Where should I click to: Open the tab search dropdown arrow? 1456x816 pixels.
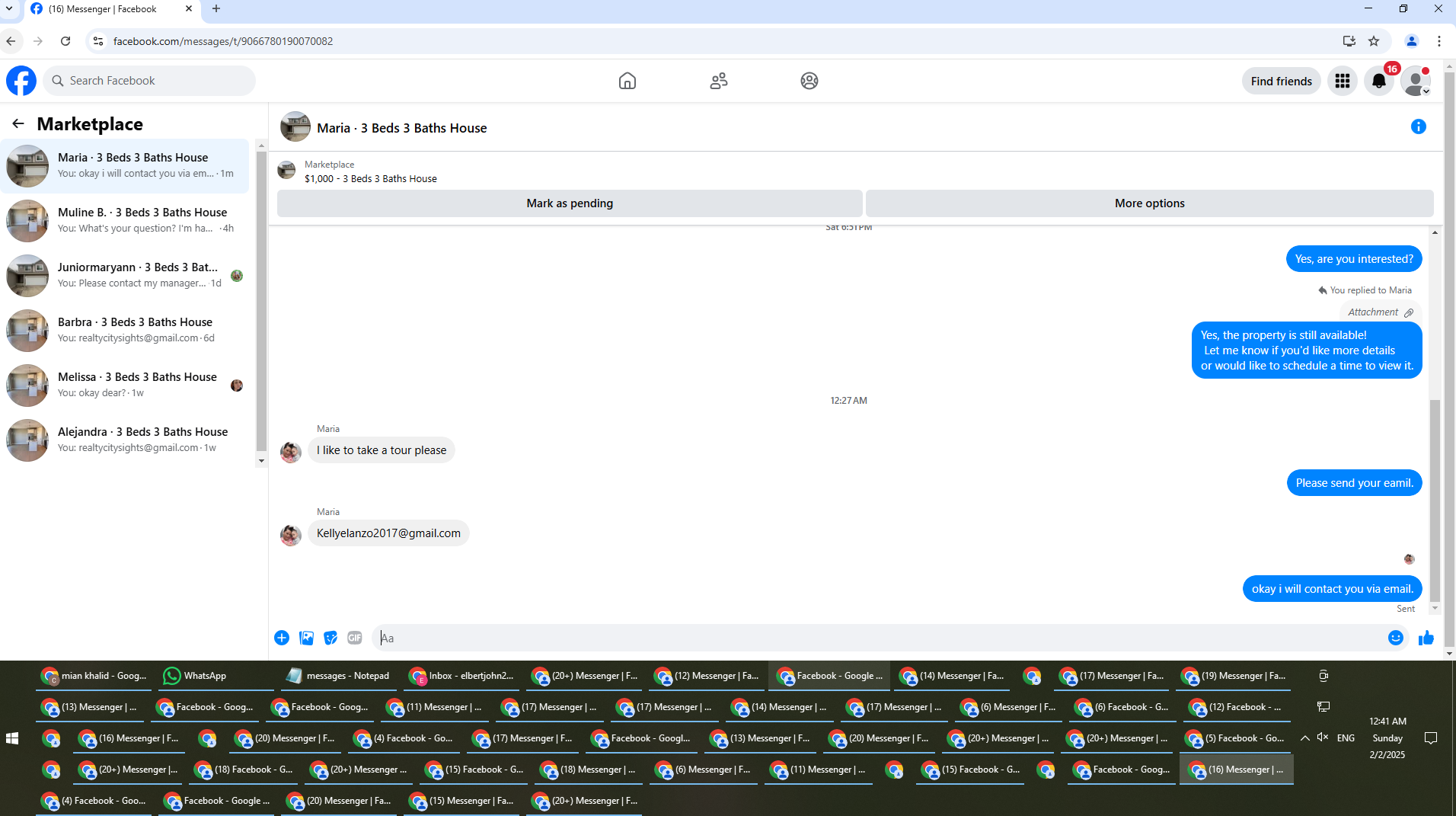tap(9, 9)
